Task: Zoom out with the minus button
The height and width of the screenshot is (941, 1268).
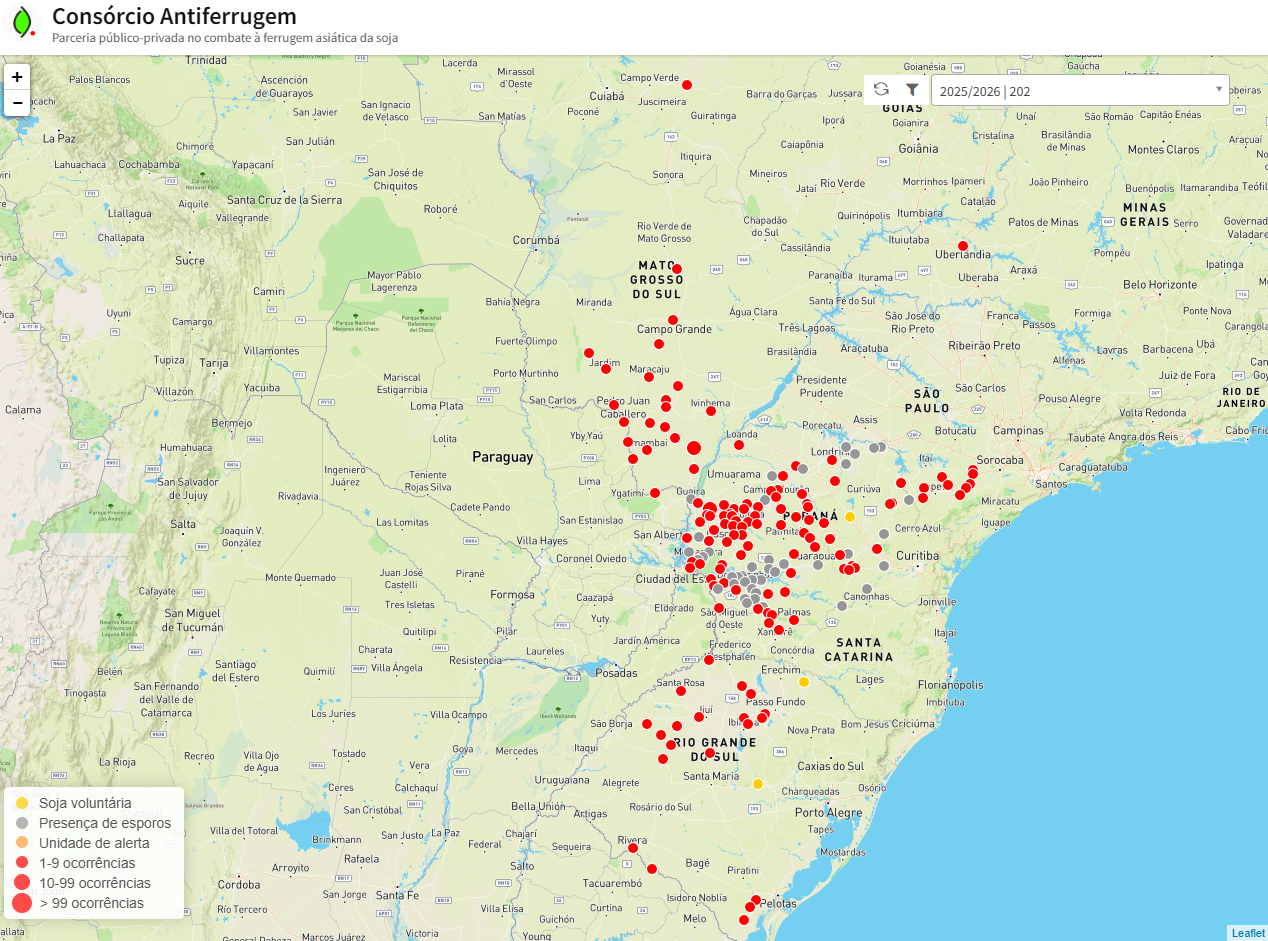Action: pos(17,103)
